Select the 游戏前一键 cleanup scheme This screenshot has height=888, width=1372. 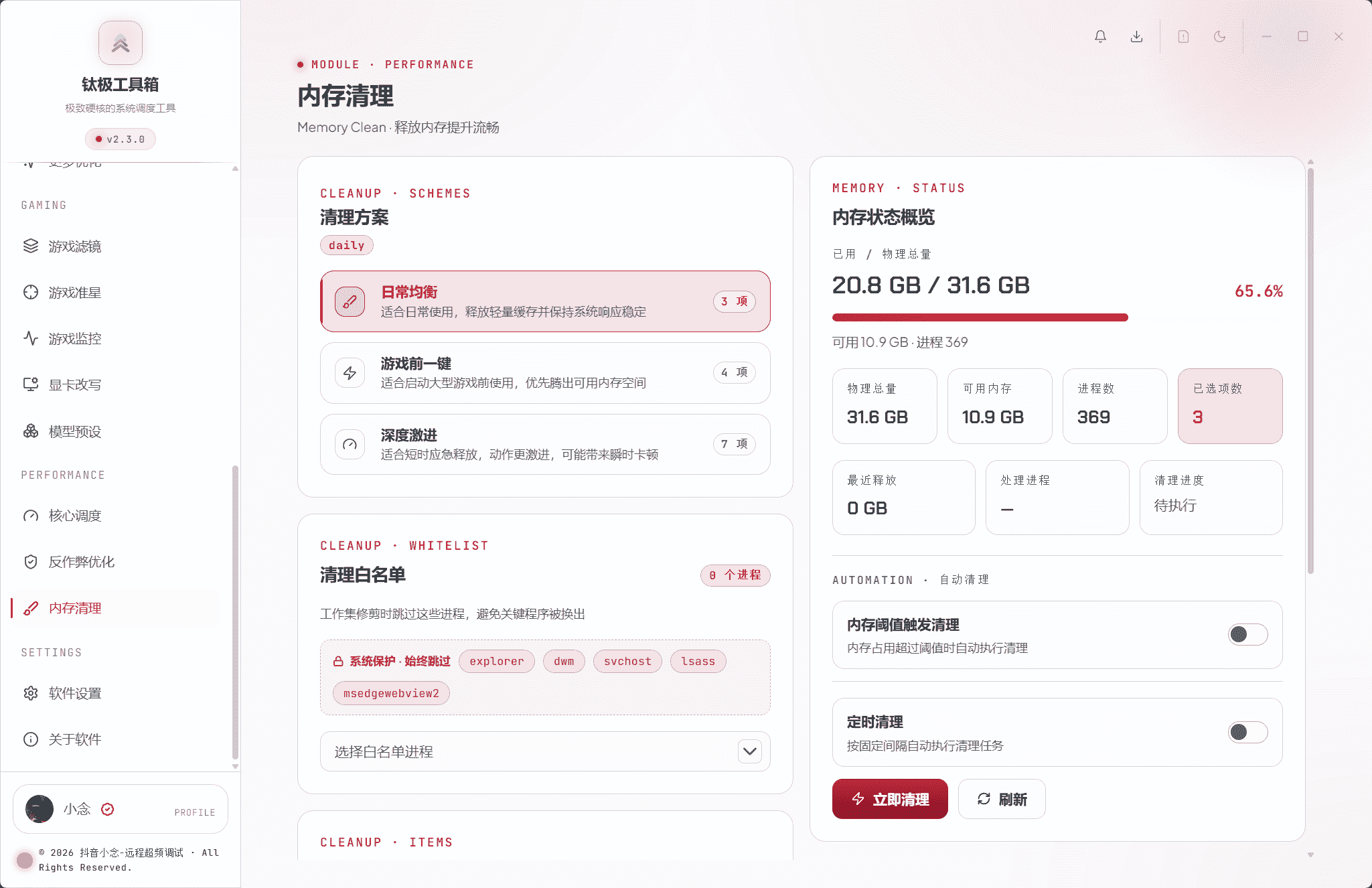(545, 373)
